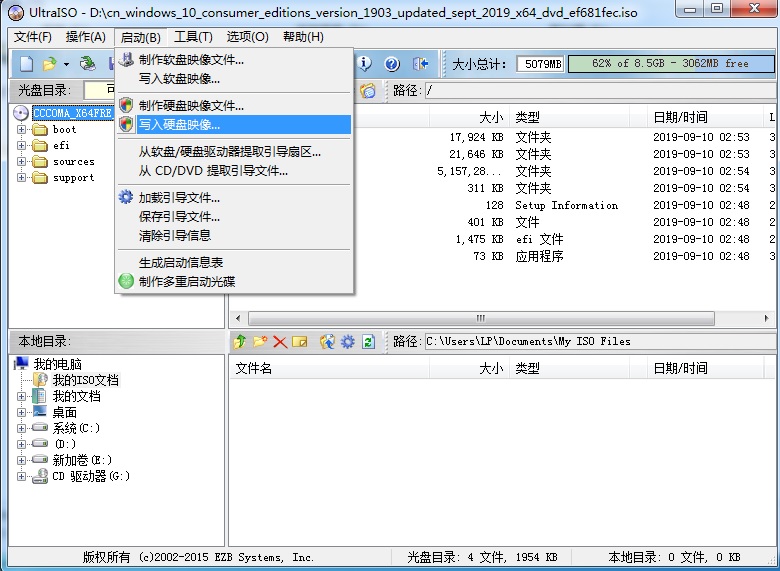The width and height of the screenshot is (780, 571).
Task: Click green disc icon beside 制作多重启动光碟
Action: 126,281
